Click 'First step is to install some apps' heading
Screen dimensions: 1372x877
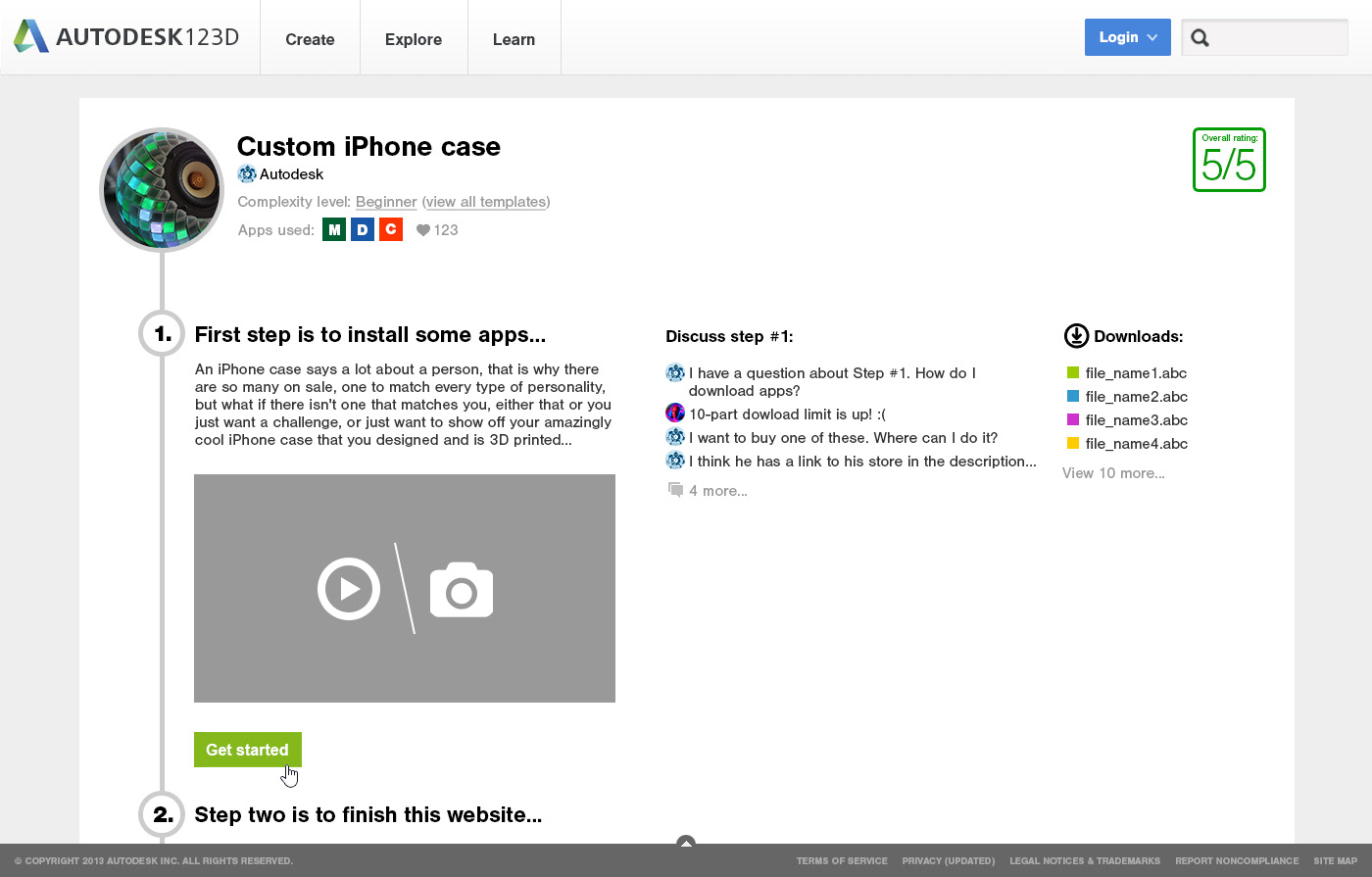(370, 335)
